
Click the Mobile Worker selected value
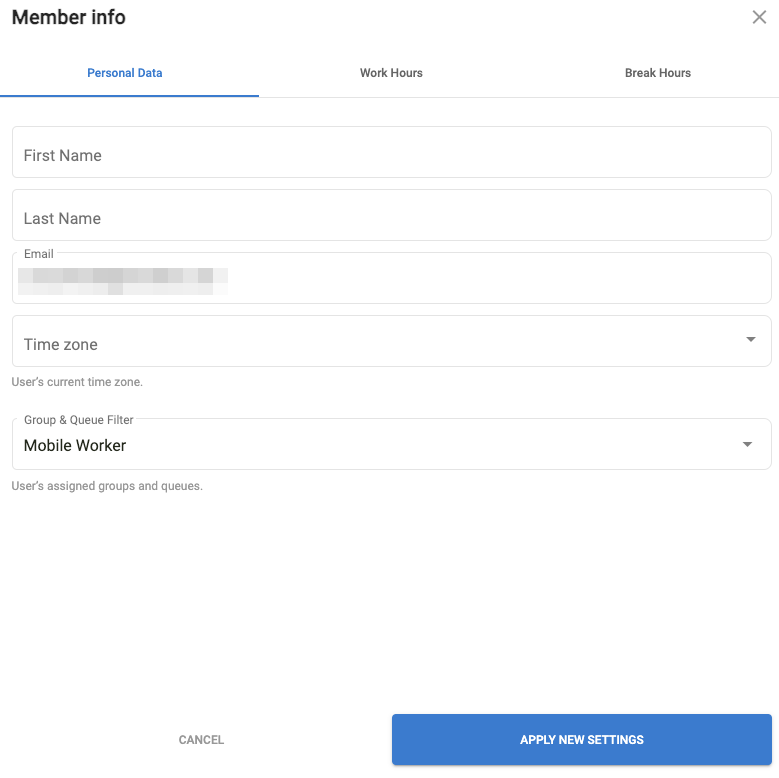pos(75,446)
